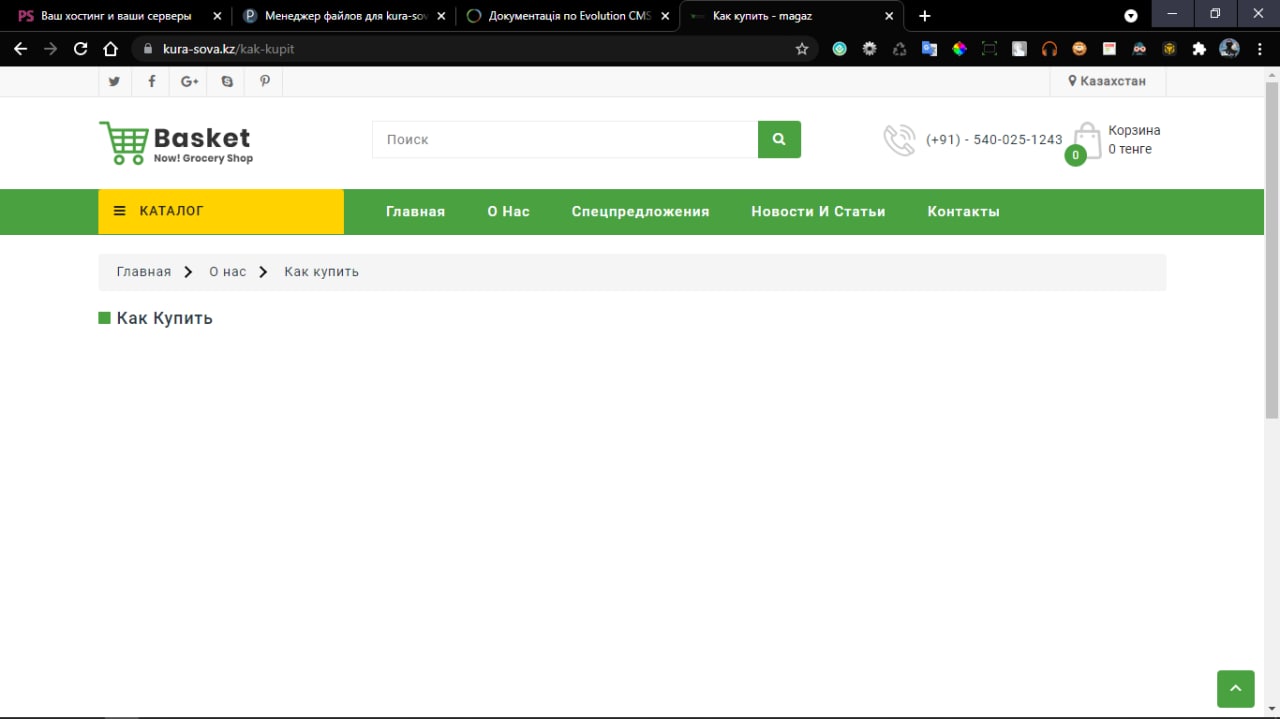Open the Facebook social link

click(152, 81)
